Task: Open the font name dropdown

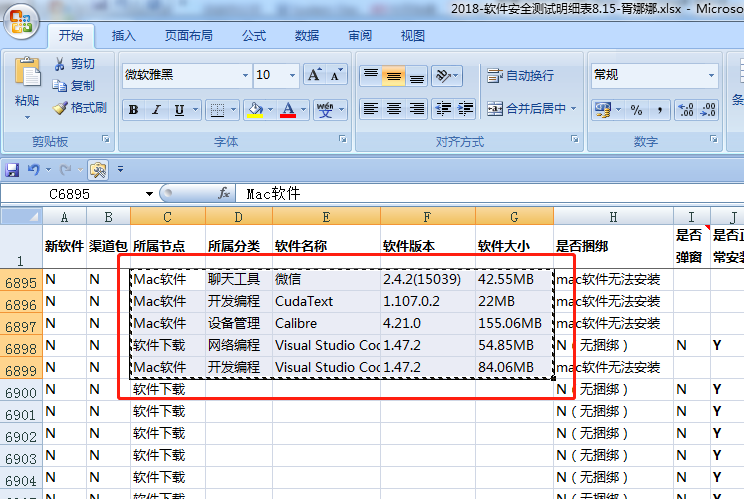Action: 245,75
